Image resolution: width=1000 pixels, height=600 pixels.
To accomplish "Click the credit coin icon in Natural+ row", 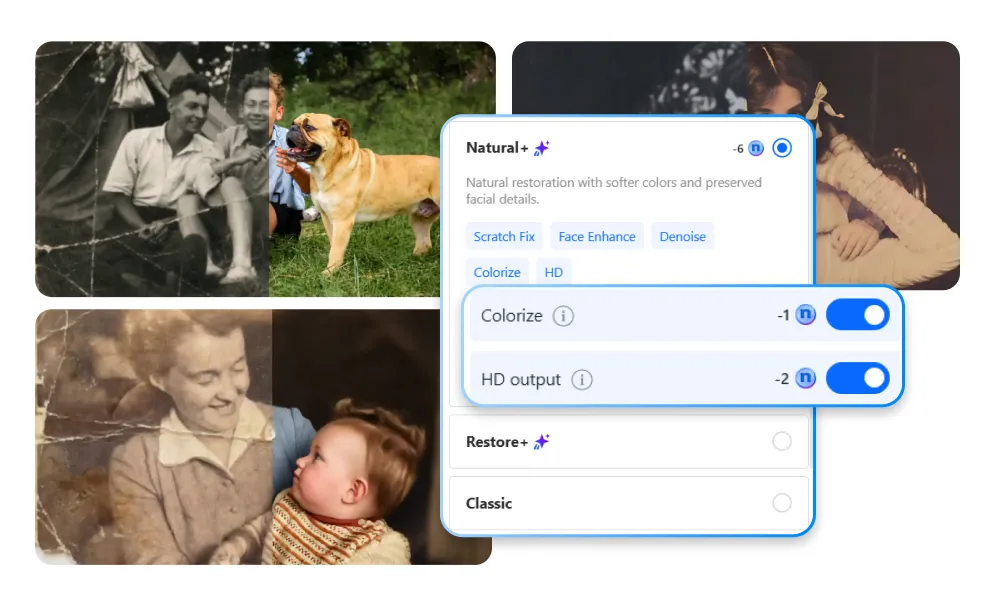I will (756, 148).
